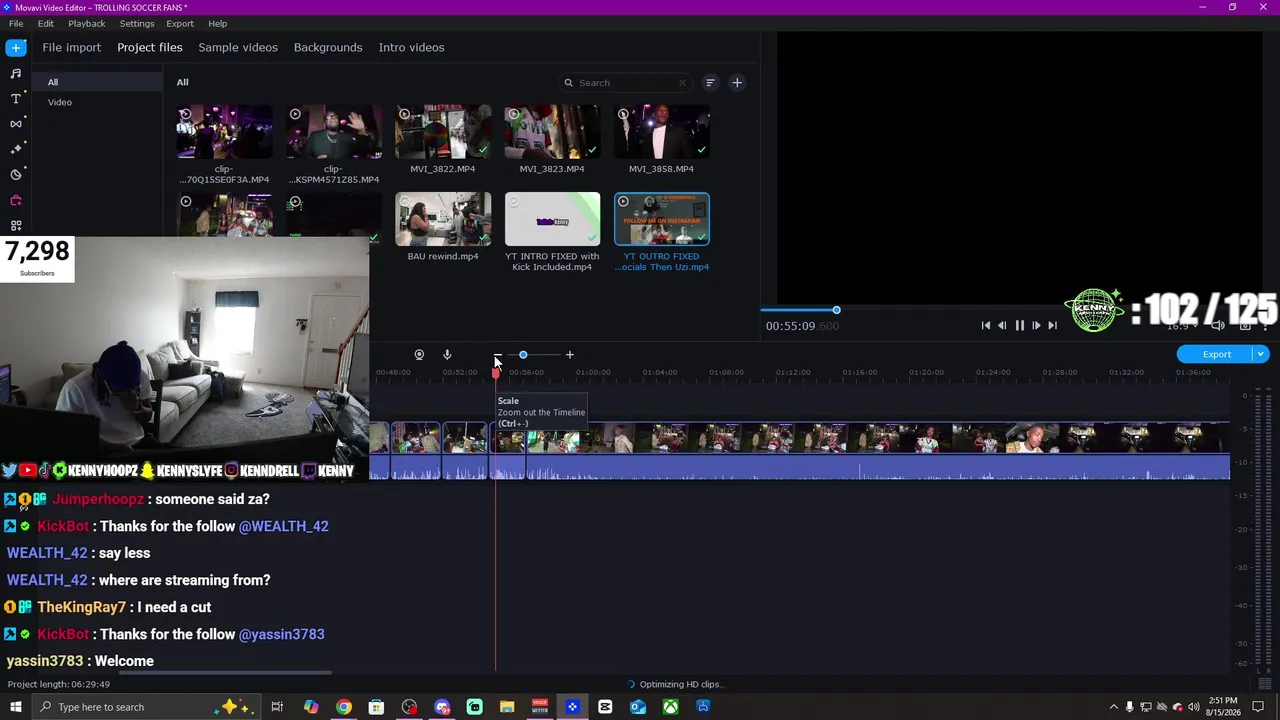Switch to the File import tab

click(72, 47)
